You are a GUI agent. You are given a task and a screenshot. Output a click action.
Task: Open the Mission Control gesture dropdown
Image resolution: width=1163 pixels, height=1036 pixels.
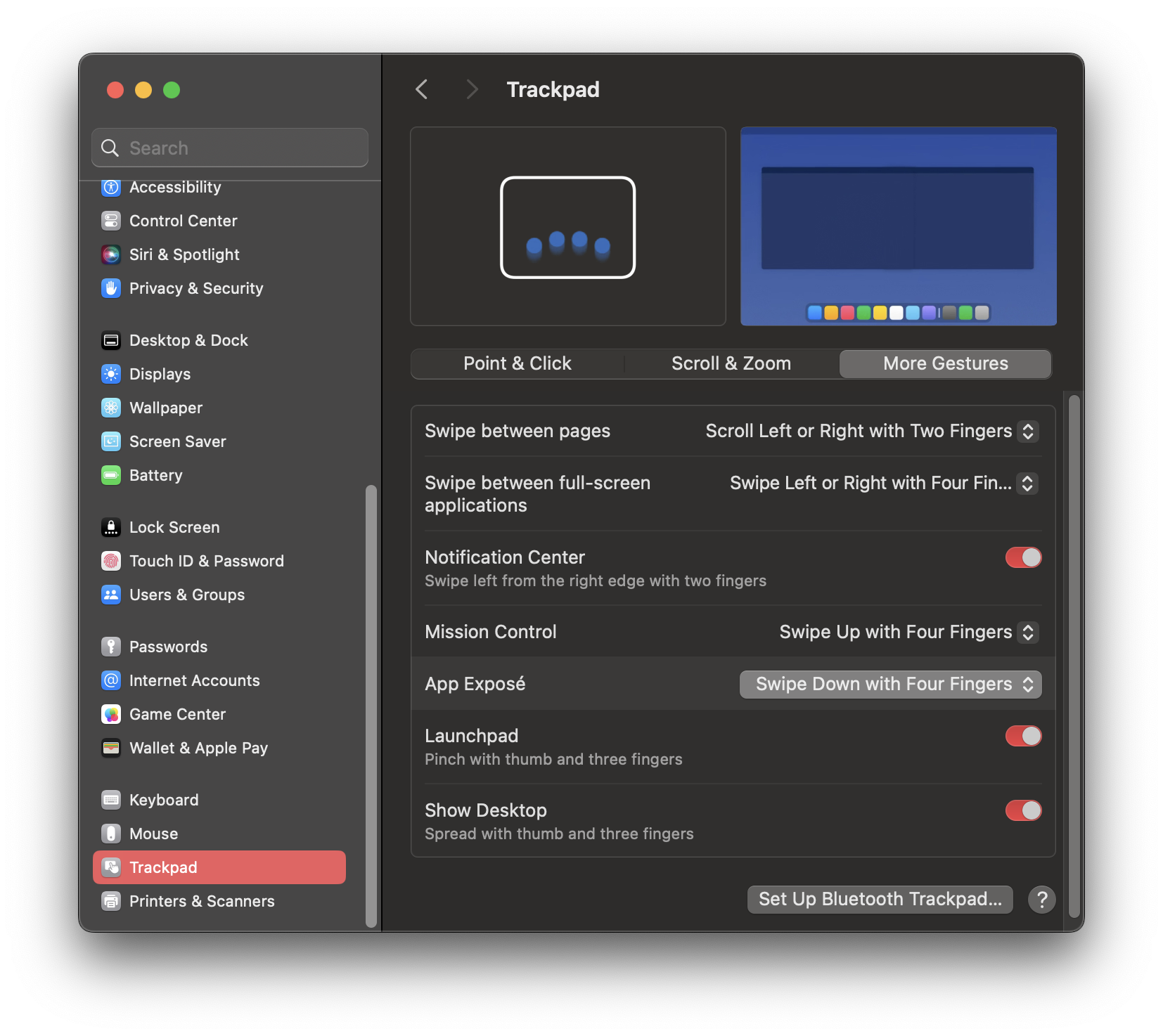908,632
